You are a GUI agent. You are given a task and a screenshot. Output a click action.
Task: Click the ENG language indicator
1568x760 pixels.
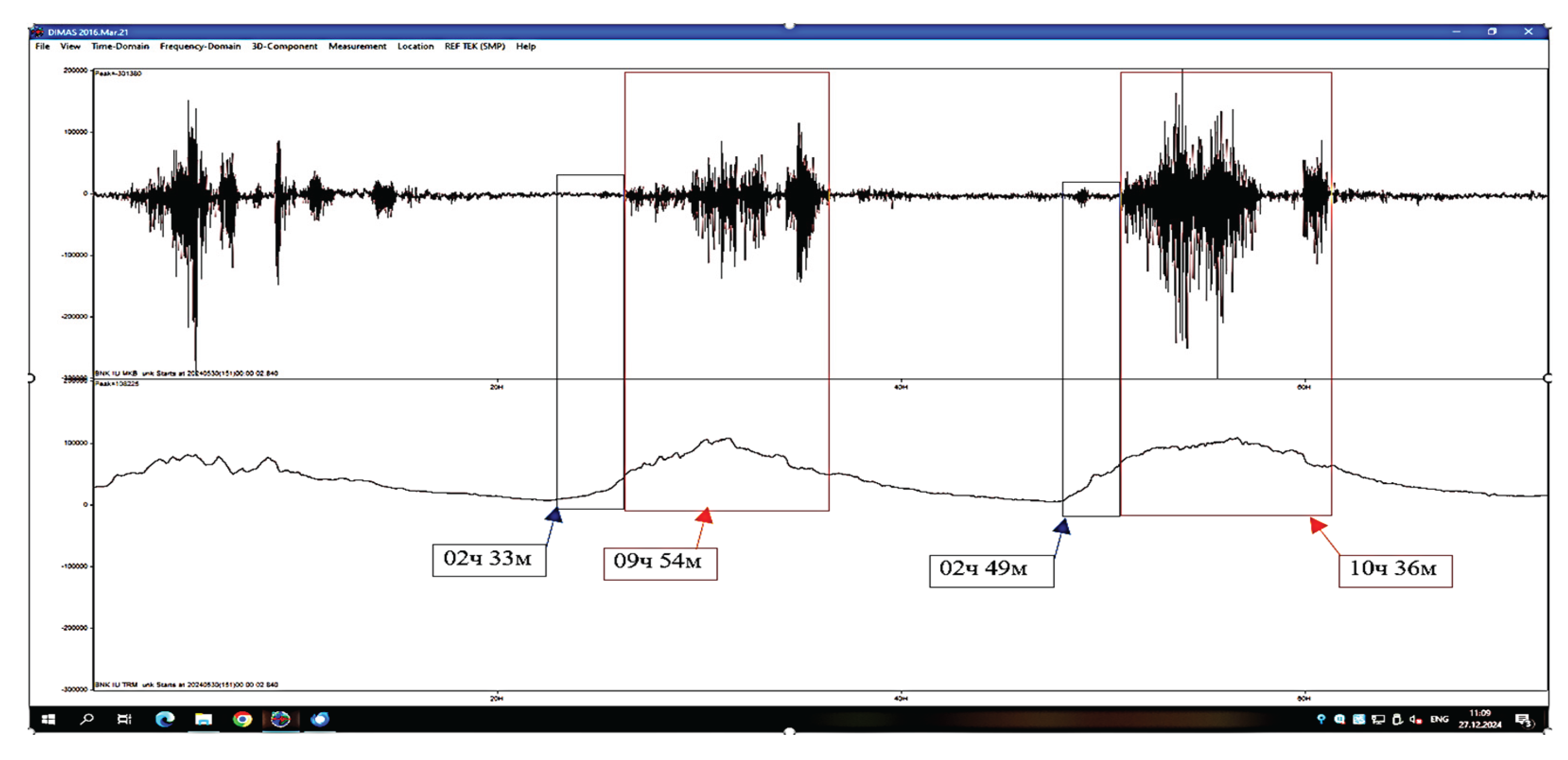(1439, 719)
